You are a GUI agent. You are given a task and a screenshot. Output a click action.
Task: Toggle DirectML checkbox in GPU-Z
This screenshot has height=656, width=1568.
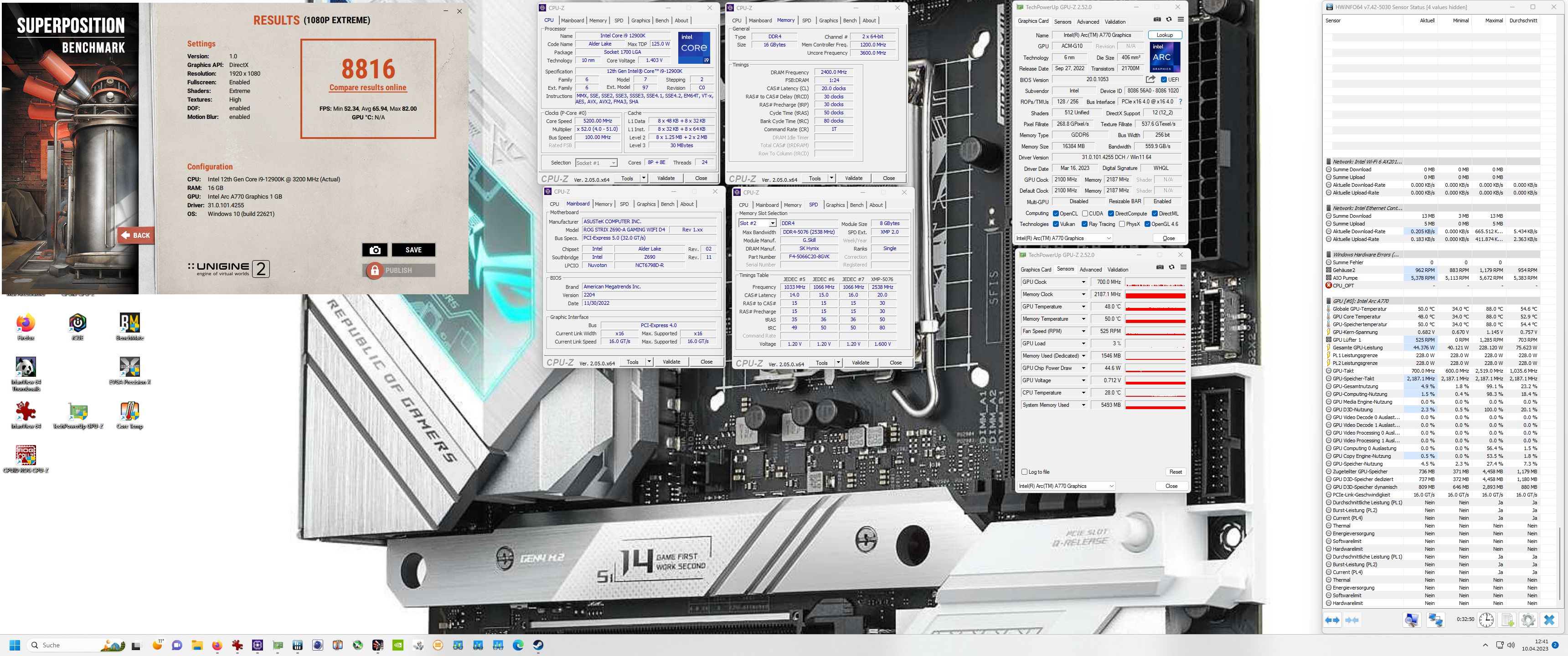point(1154,214)
